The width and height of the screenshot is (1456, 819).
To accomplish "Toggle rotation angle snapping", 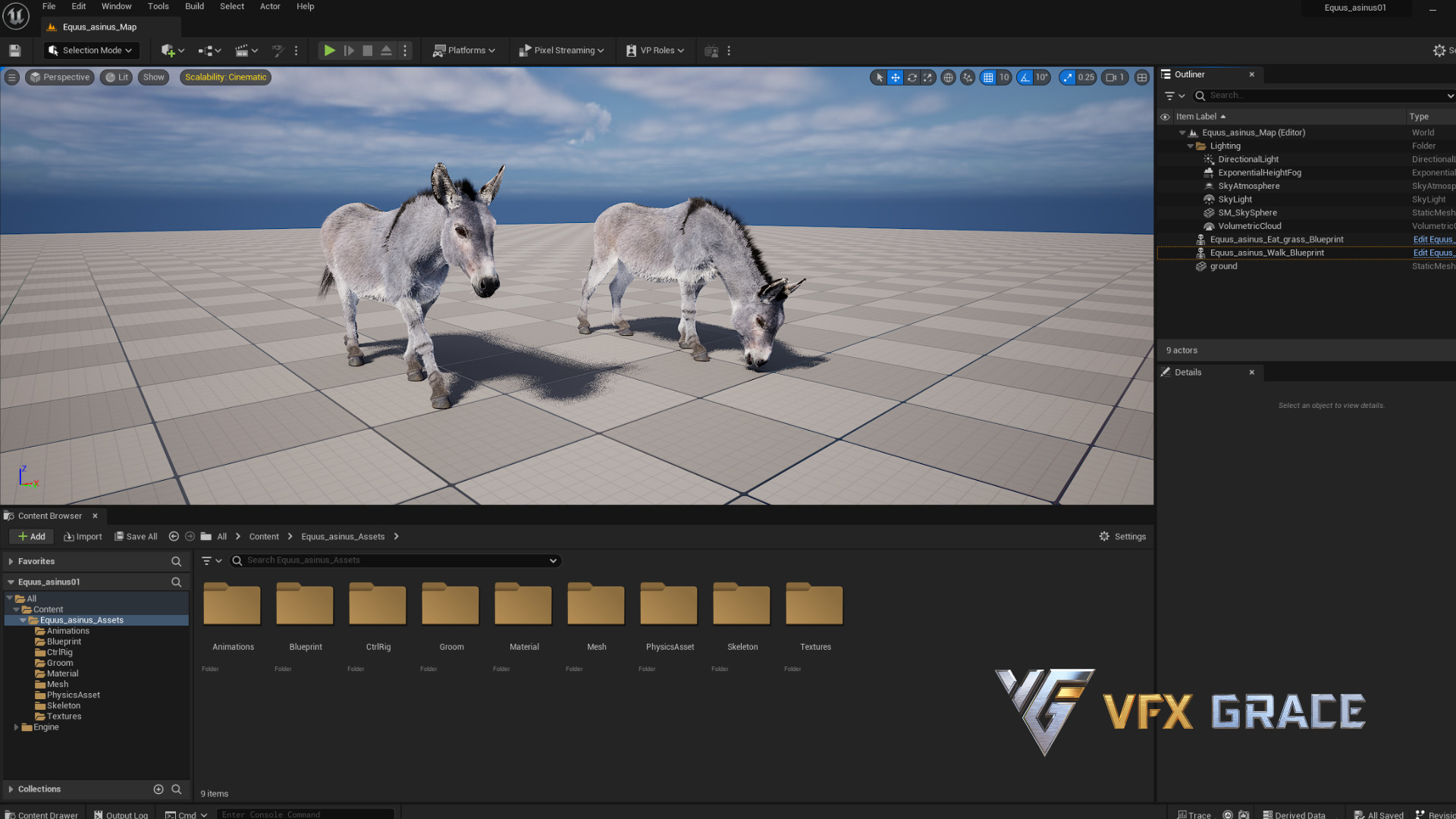I will click(1025, 77).
